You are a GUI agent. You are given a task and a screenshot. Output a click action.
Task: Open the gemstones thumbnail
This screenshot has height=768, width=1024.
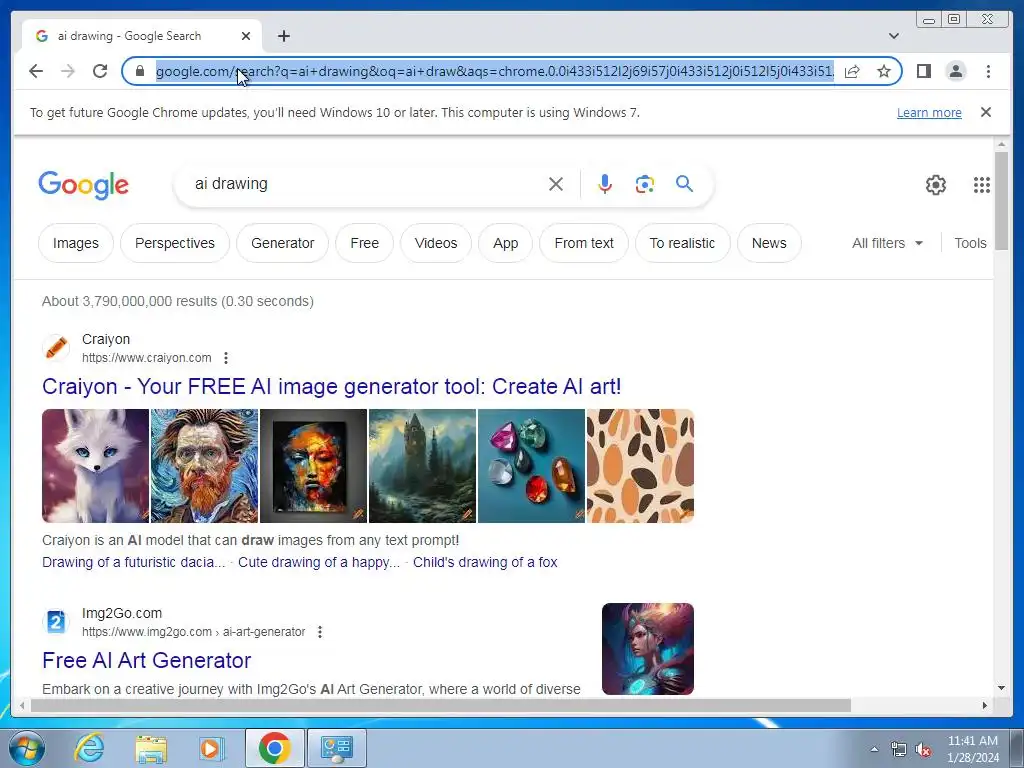pos(532,466)
